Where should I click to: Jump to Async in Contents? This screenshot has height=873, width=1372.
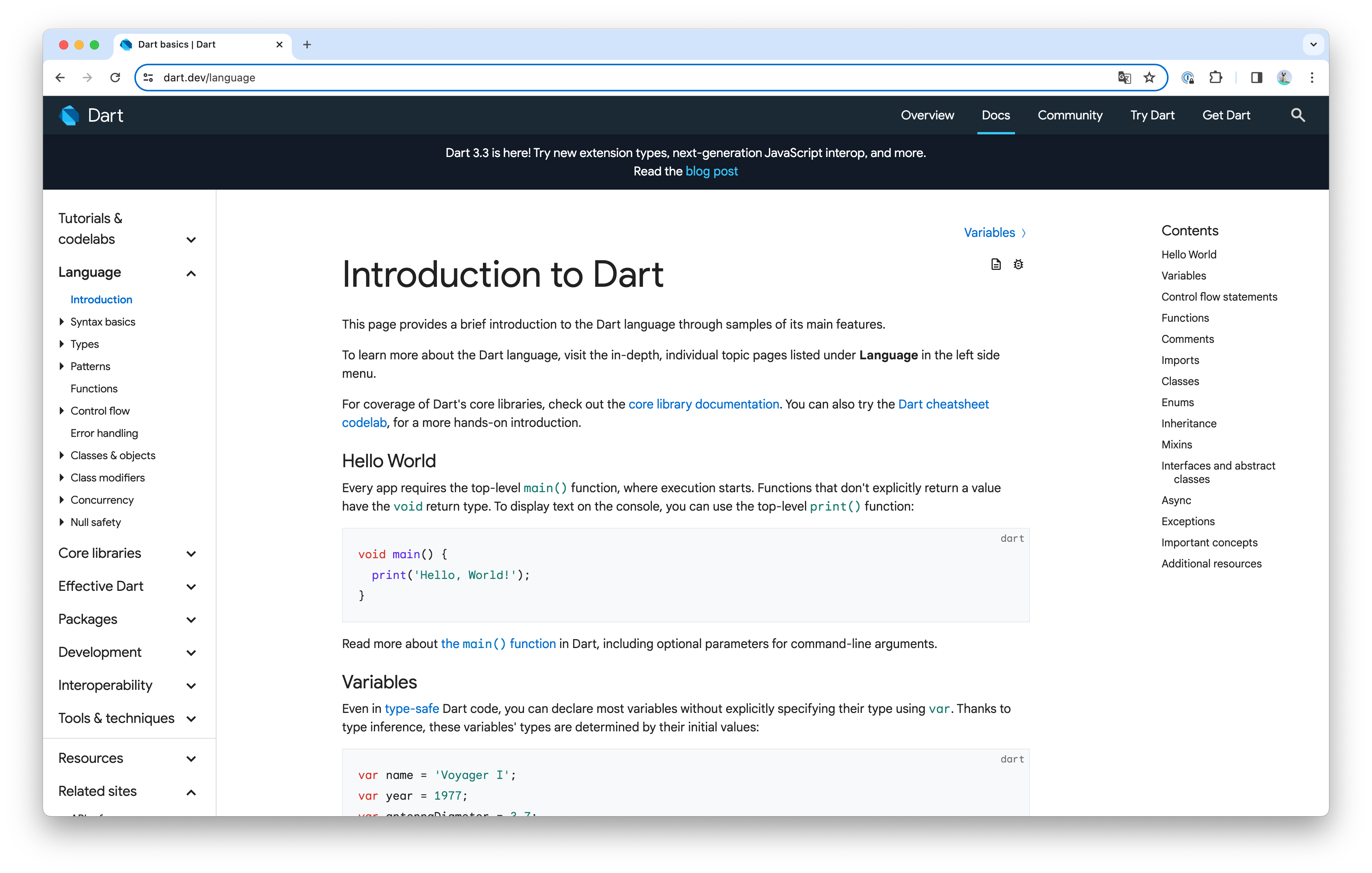[x=1176, y=500]
